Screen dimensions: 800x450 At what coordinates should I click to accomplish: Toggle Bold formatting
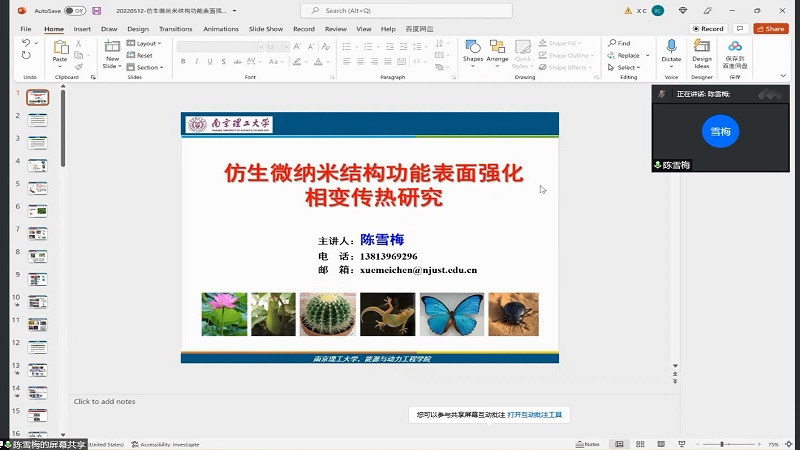point(183,61)
